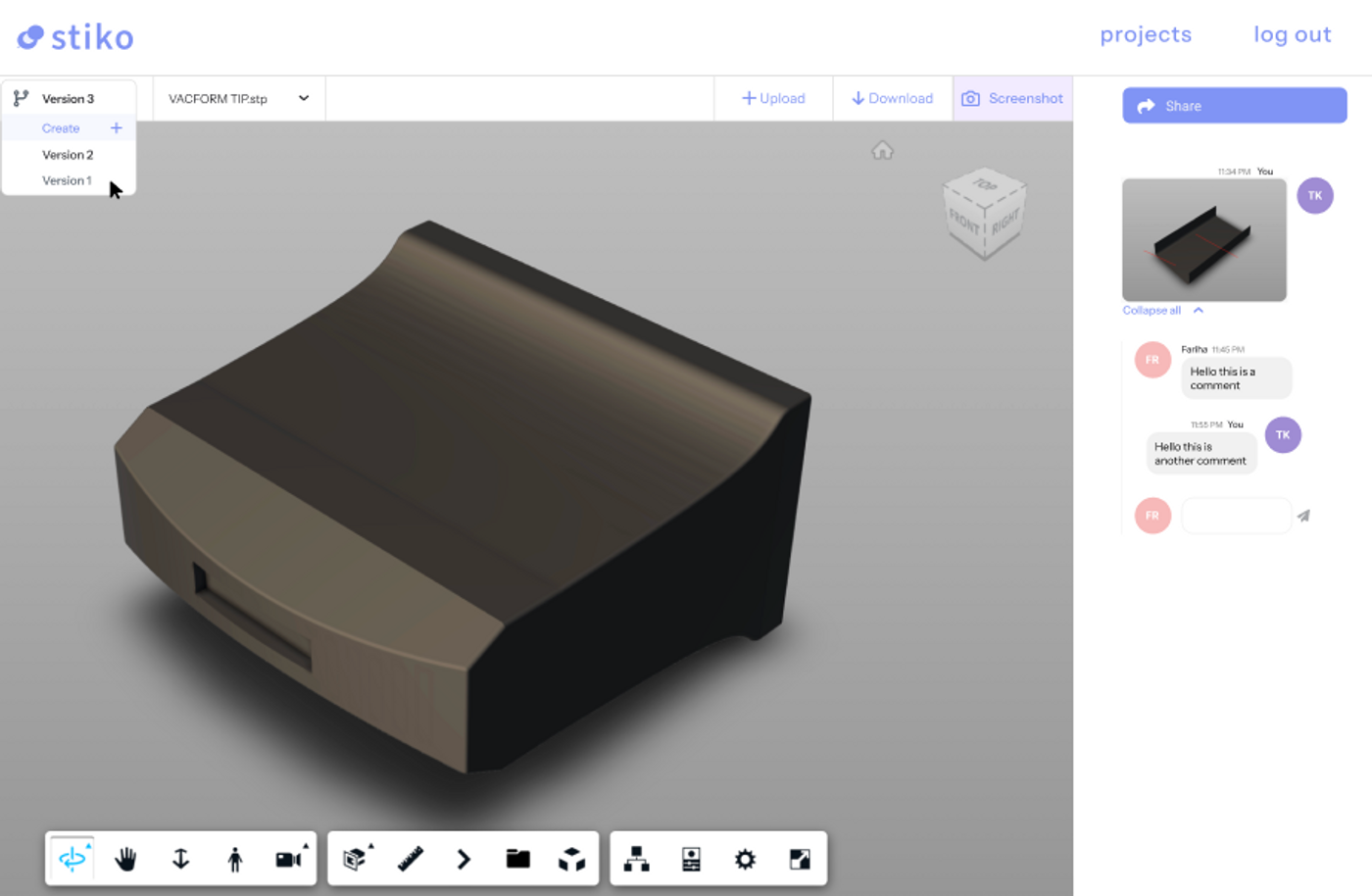Open the Model browser hierarchy icon

click(637, 860)
